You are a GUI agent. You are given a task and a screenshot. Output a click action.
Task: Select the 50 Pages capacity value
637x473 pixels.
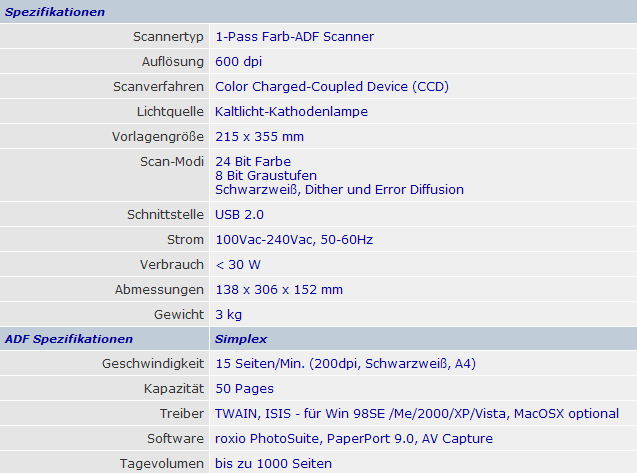(244, 389)
